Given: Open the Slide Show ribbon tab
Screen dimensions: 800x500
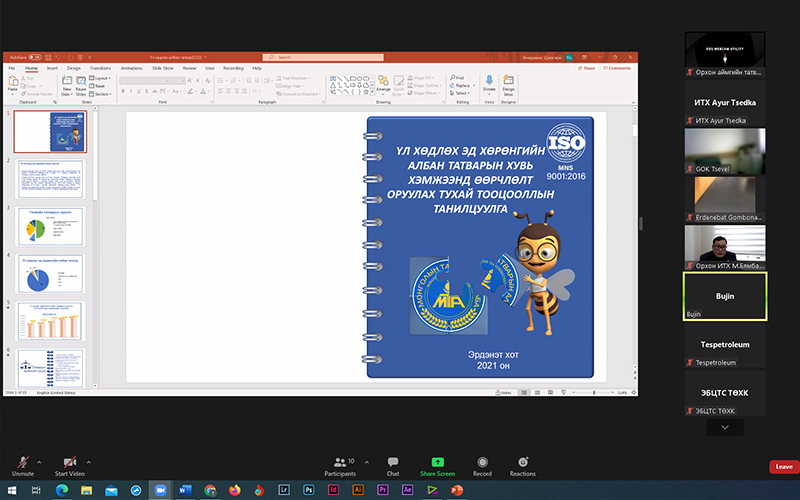Looking at the screenshot, I should point(163,68).
